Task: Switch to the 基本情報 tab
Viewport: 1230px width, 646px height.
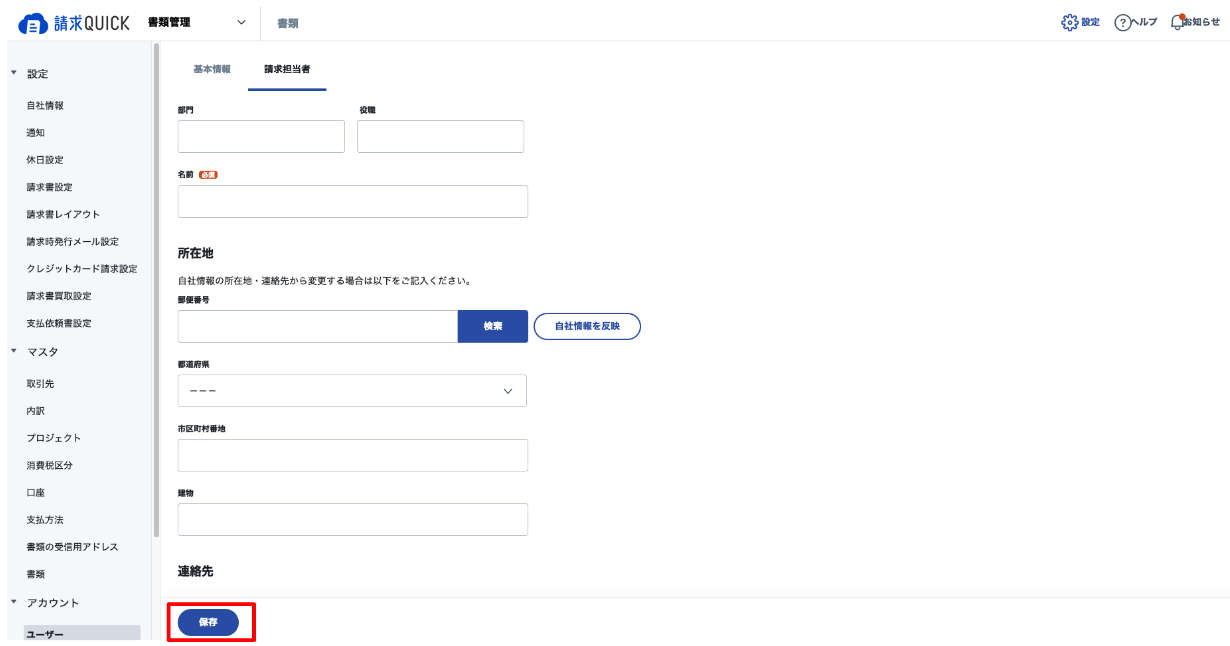Action: click(211, 69)
